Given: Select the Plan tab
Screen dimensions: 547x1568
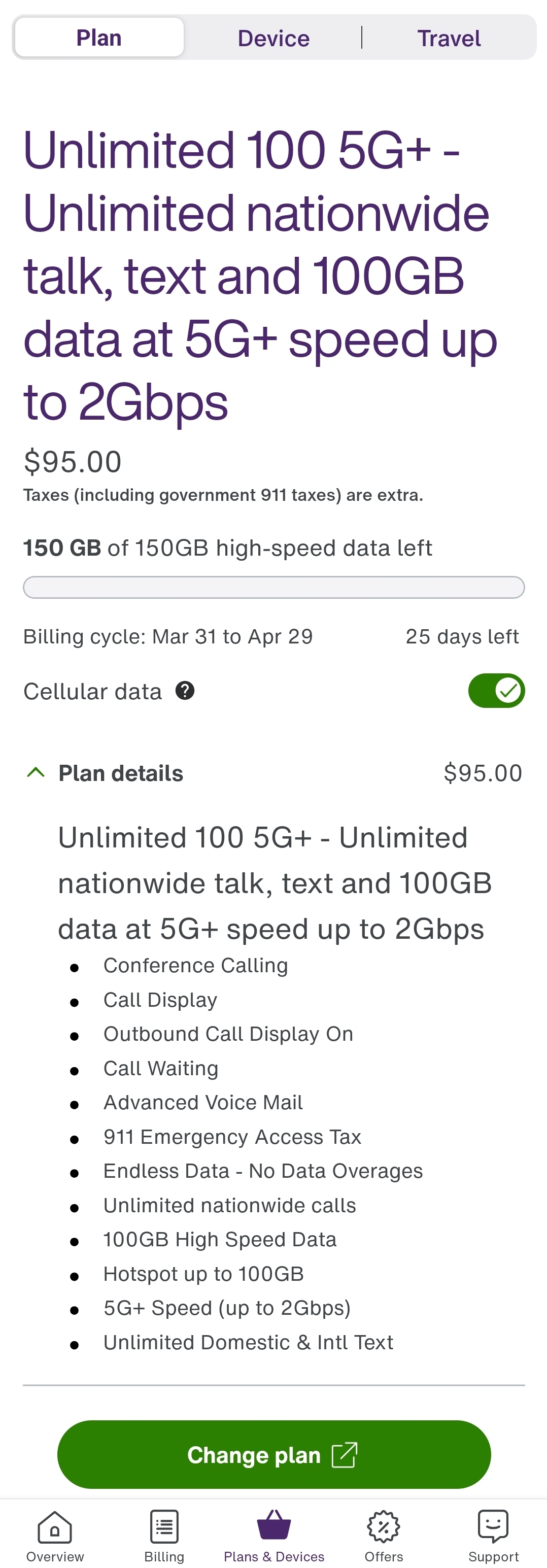Looking at the screenshot, I should coord(99,38).
